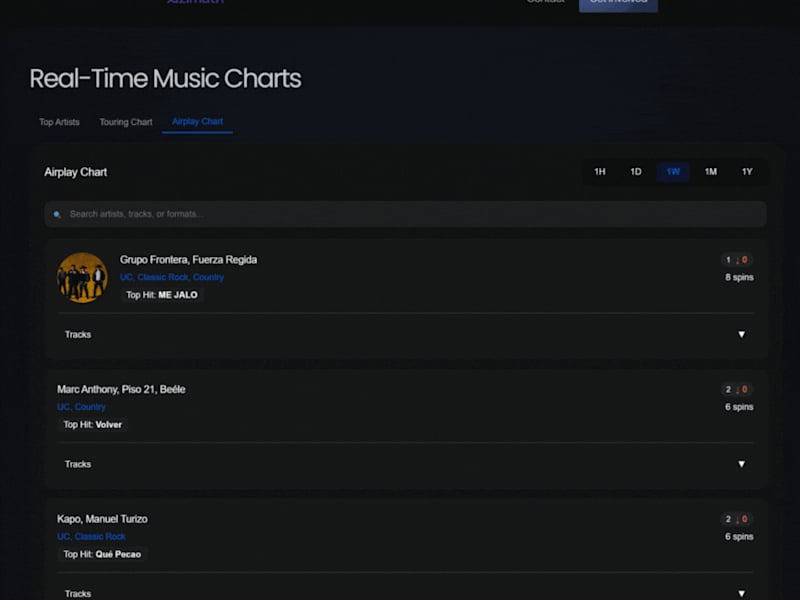Click Grupo Frontera, Fuerza Regida artist name
800x600 pixels.
click(188, 260)
